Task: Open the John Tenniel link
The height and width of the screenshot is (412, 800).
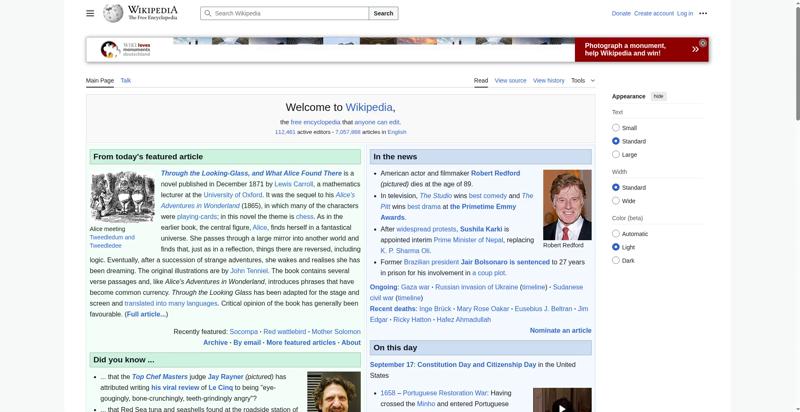Action: pyautogui.click(x=249, y=271)
